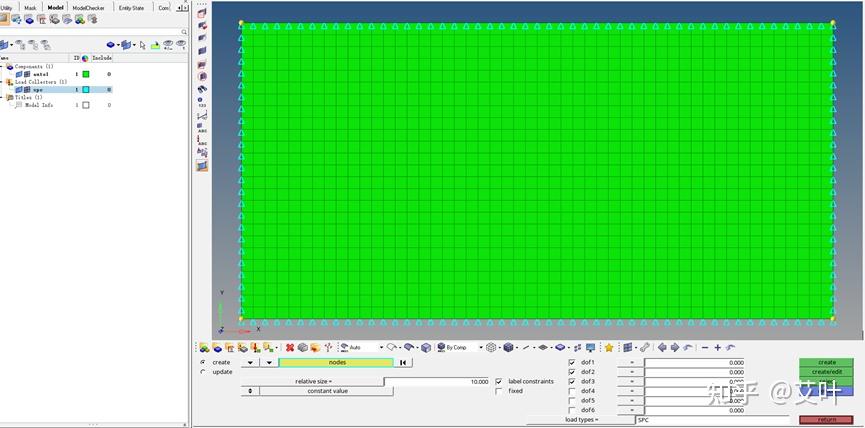Open the By Comp color mode dropdown
Screen dimensions: 865x428
[x=480, y=347]
